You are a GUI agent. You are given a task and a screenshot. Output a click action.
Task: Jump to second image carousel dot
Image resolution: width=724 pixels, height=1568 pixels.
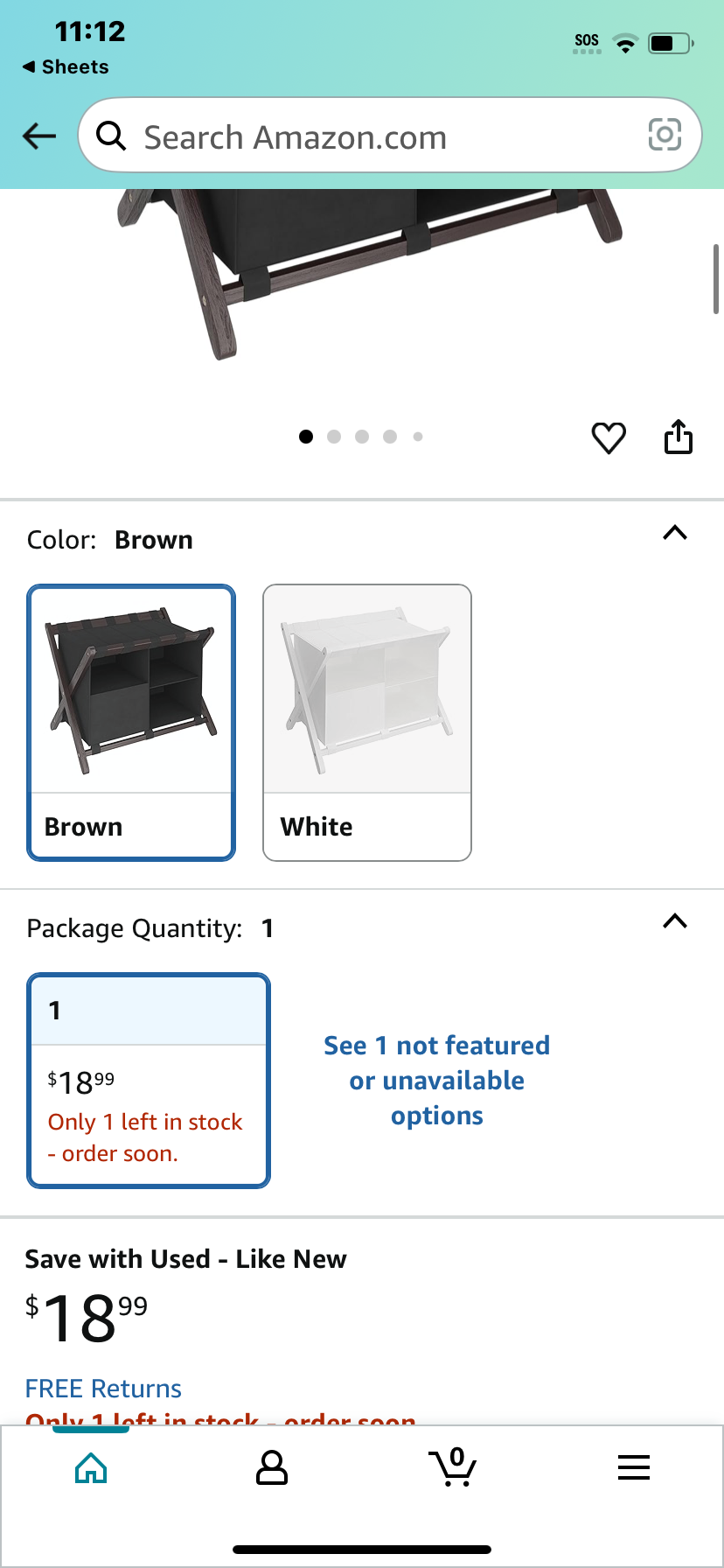pyautogui.click(x=334, y=437)
